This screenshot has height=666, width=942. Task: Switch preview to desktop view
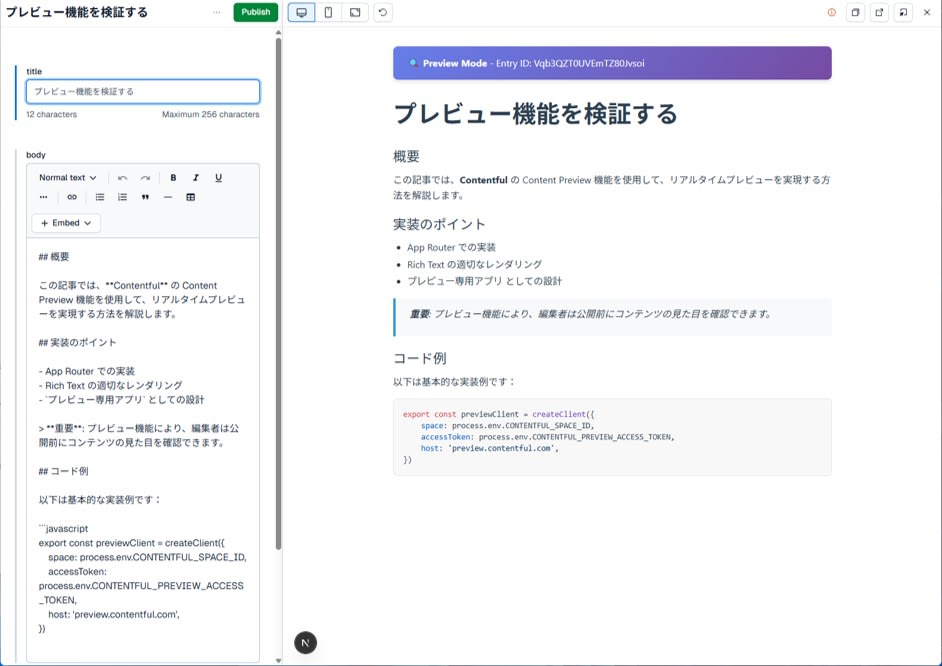pyautogui.click(x=302, y=12)
